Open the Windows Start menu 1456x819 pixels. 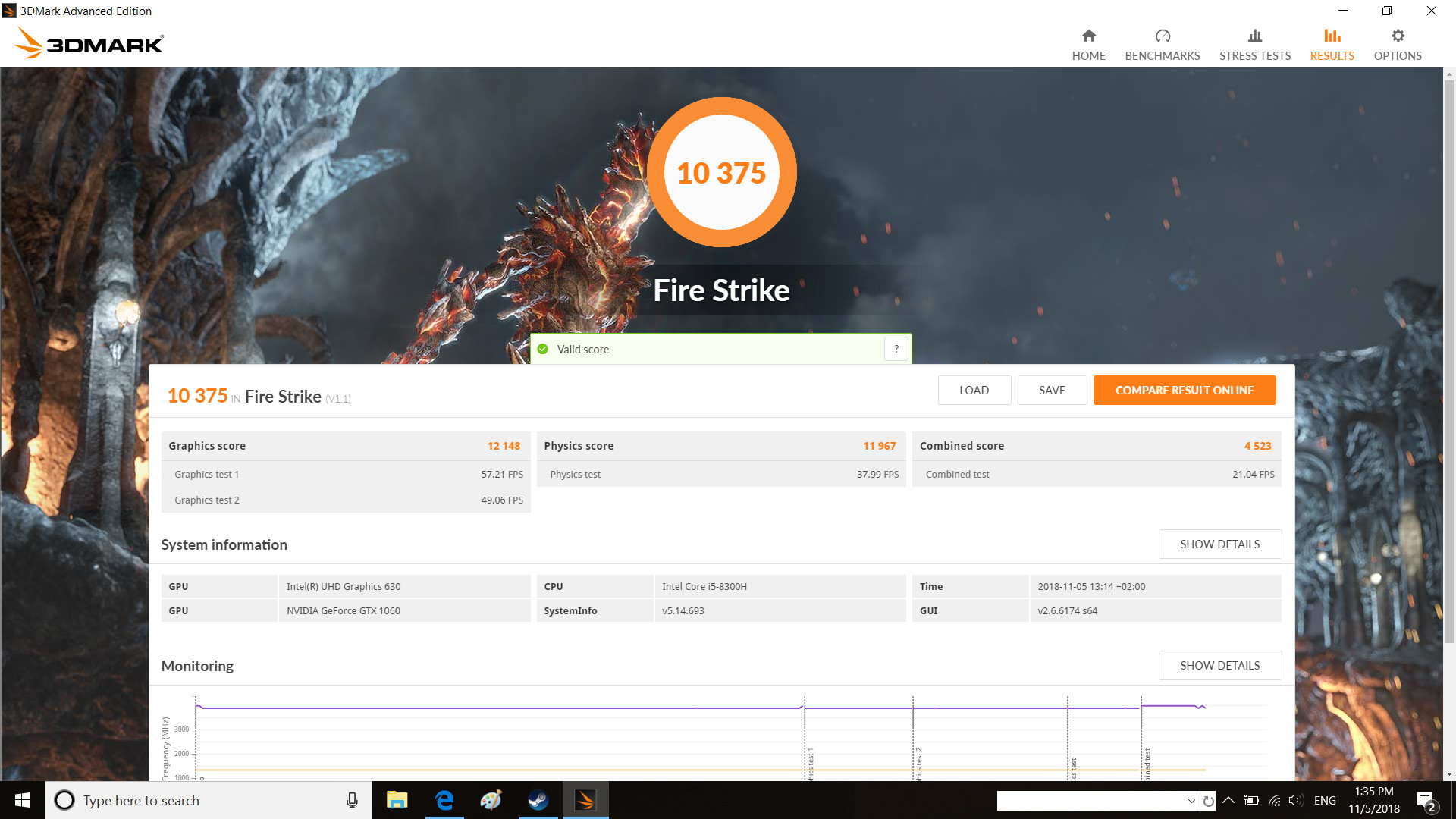point(22,800)
